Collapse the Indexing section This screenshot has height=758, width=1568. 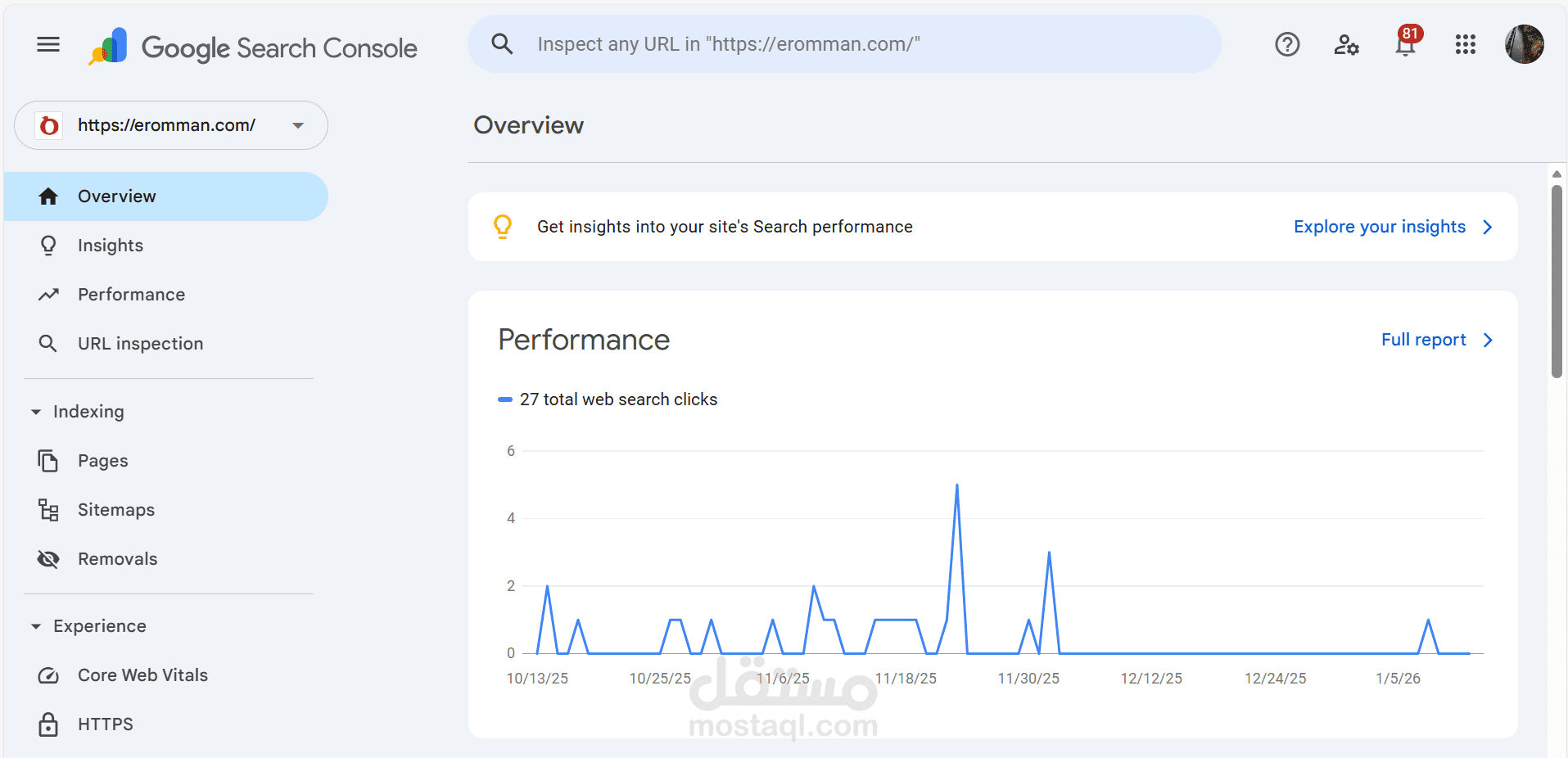pyautogui.click(x=36, y=412)
